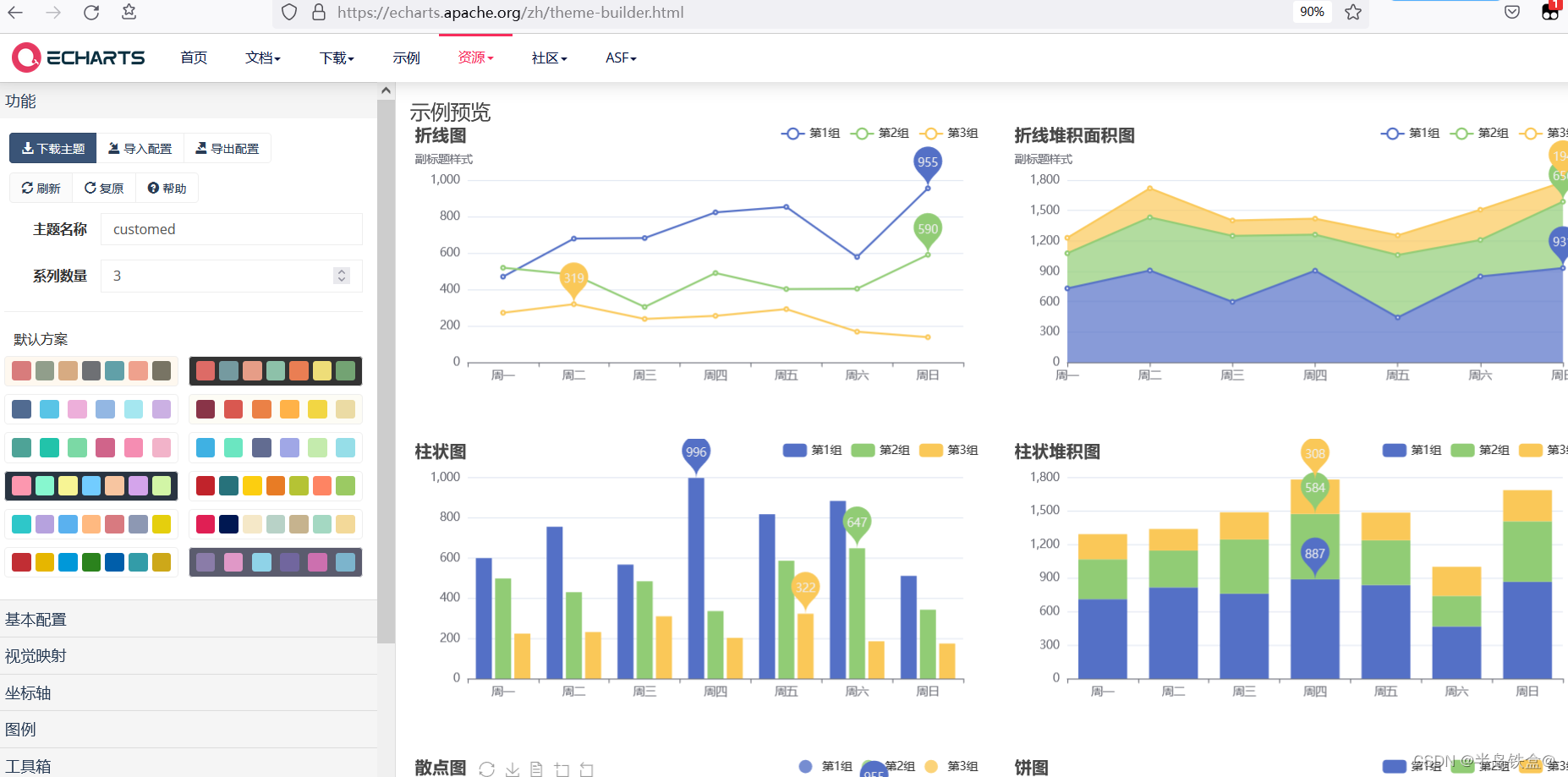Toggle 第1组 legend in 折线堆积面积图

[x=1410, y=134]
